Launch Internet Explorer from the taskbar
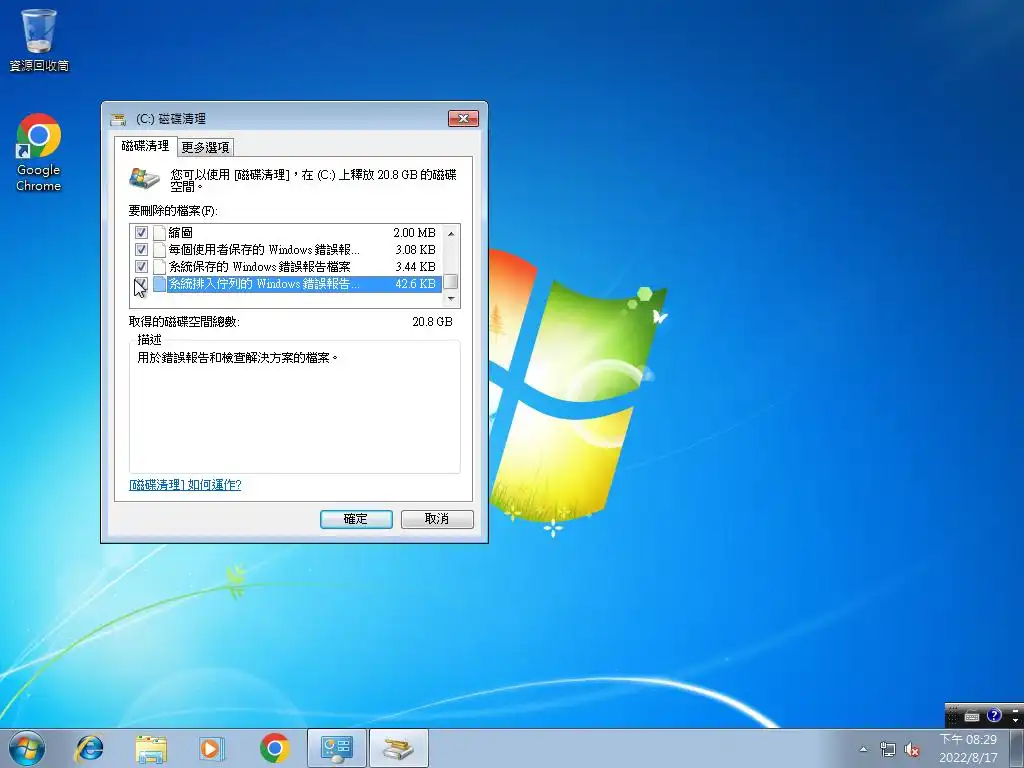1024x768 pixels. 89,748
